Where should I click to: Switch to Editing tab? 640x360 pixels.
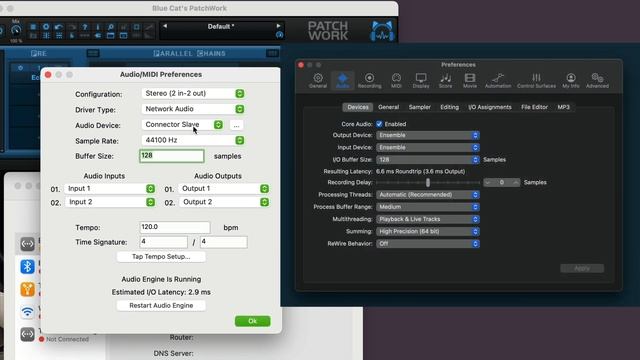[x=449, y=107]
